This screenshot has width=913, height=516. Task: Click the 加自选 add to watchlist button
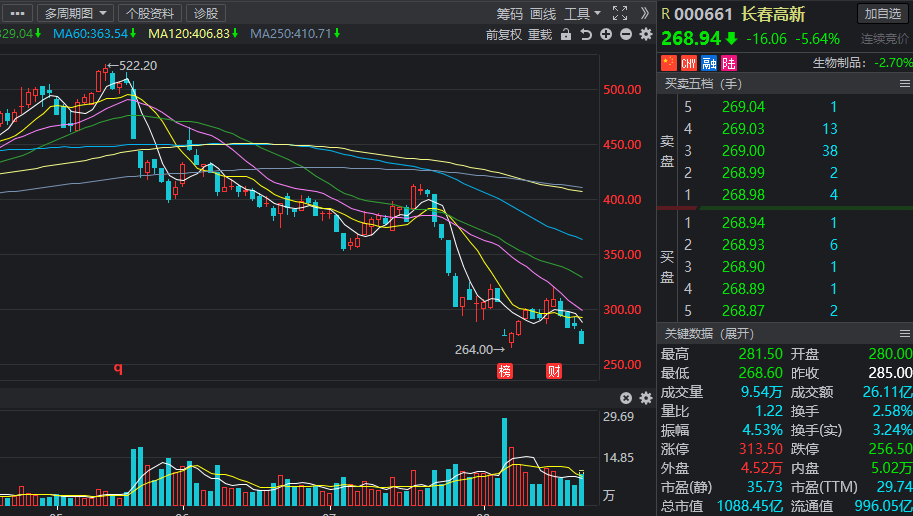(882, 14)
